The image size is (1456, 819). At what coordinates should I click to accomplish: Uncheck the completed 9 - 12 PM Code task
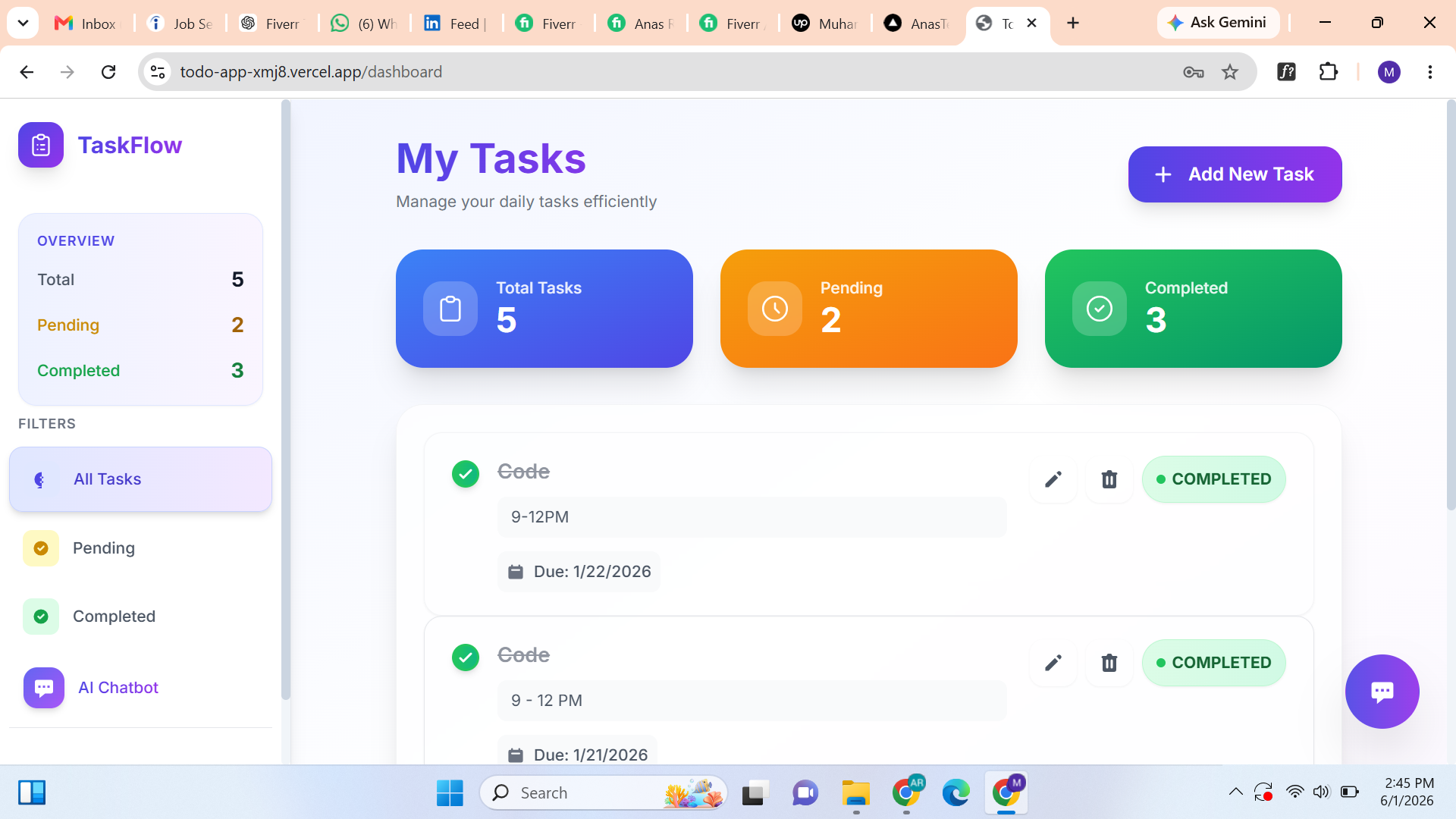466,657
